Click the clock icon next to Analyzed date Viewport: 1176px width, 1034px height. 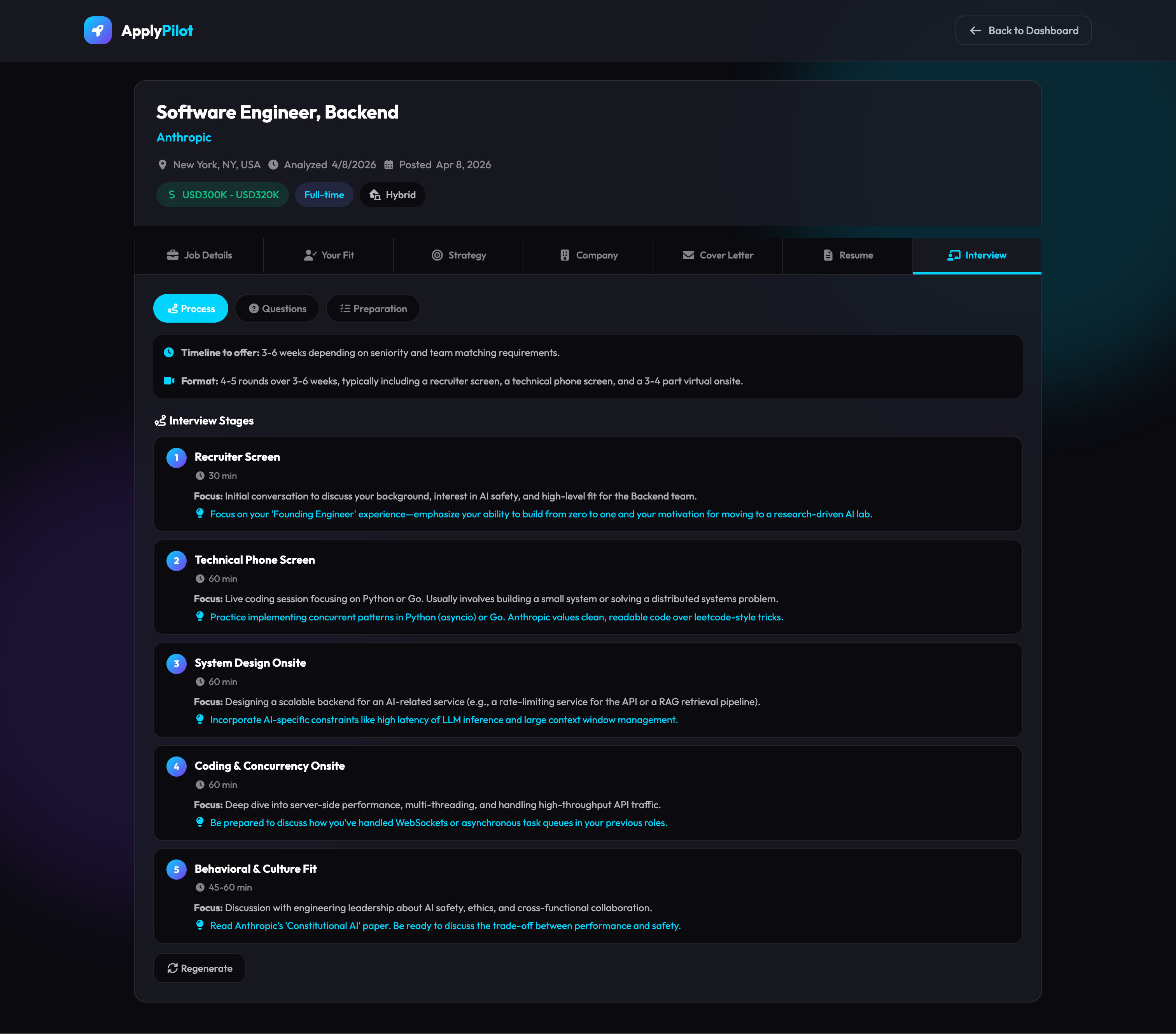point(273,164)
